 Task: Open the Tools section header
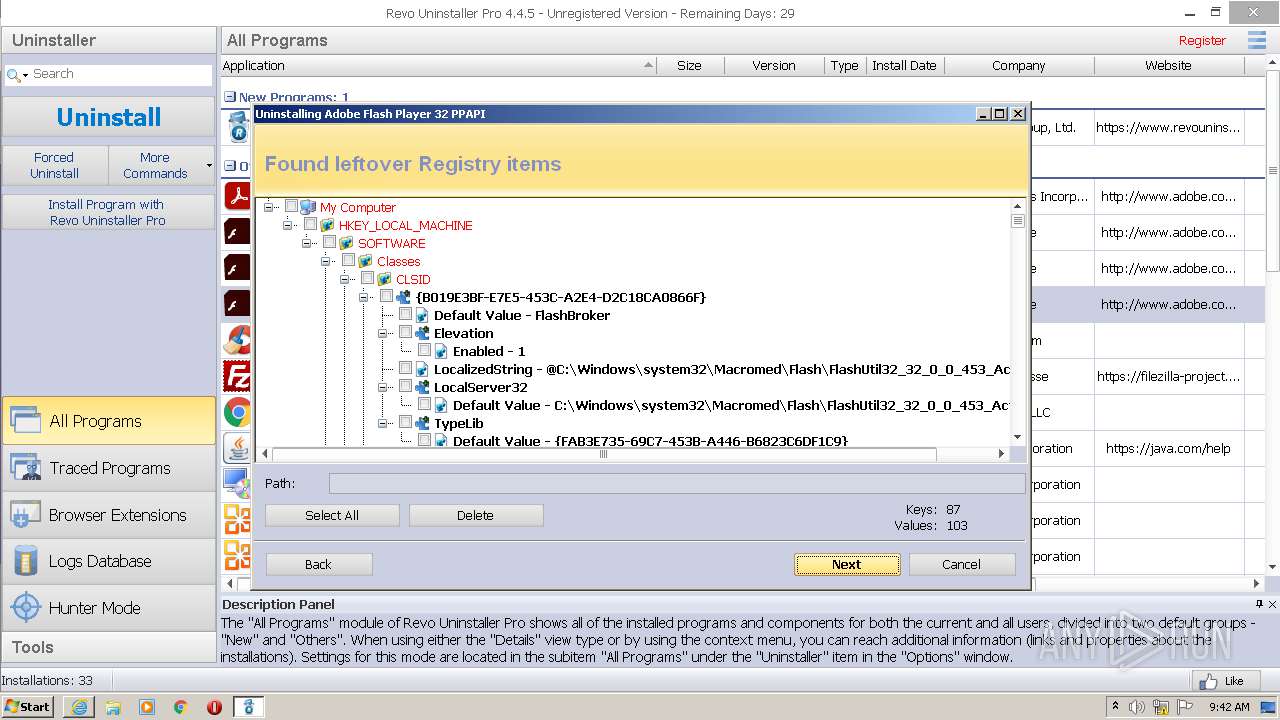tap(108, 647)
